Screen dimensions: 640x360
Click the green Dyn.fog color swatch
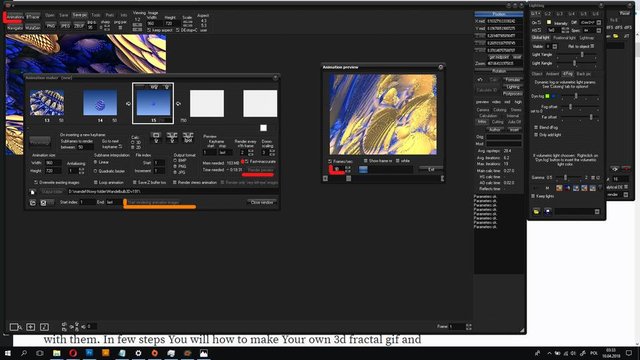[x=547, y=96]
